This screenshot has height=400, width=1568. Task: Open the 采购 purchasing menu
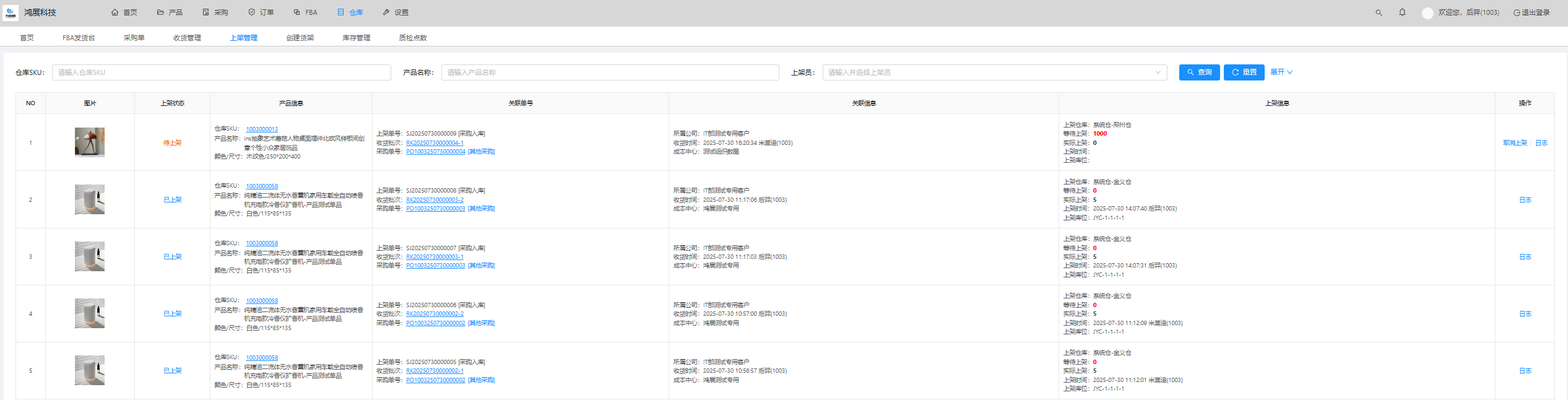tap(215, 12)
